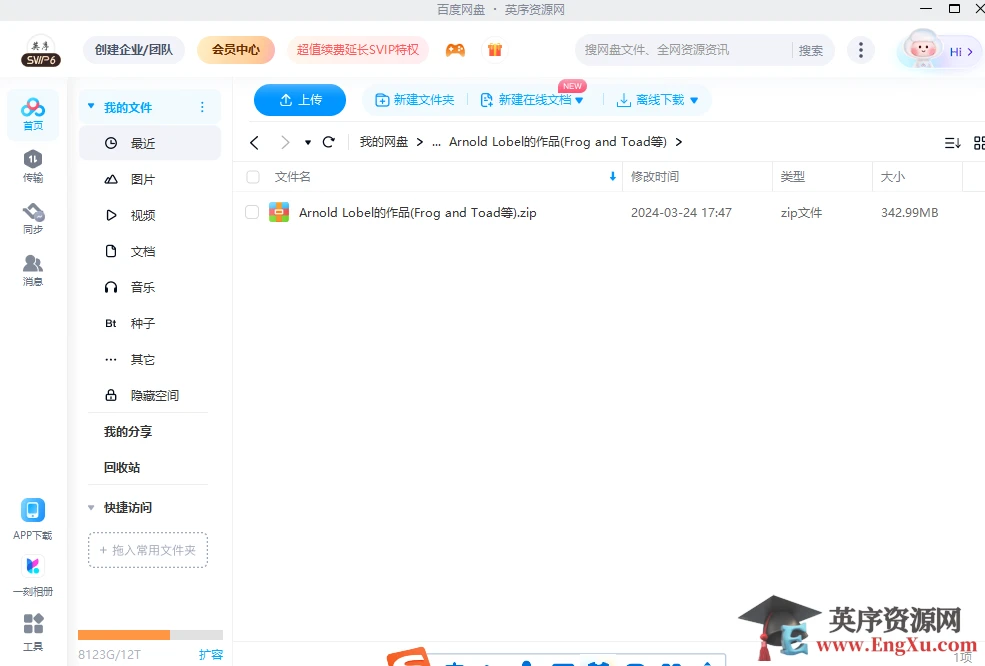985x666 pixels.
Task: Sort by 大小 column header
Action: pyautogui.click(x=893, y=177)
